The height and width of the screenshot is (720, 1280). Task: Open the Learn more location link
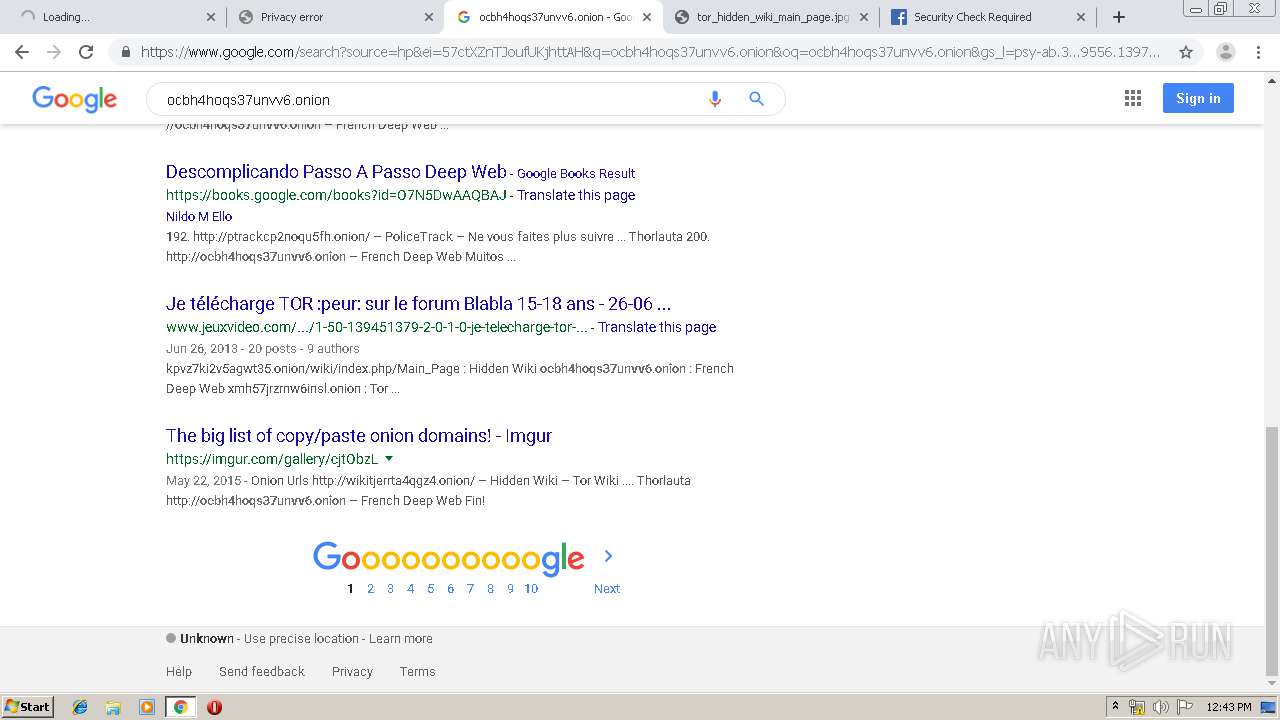point(401,639)
